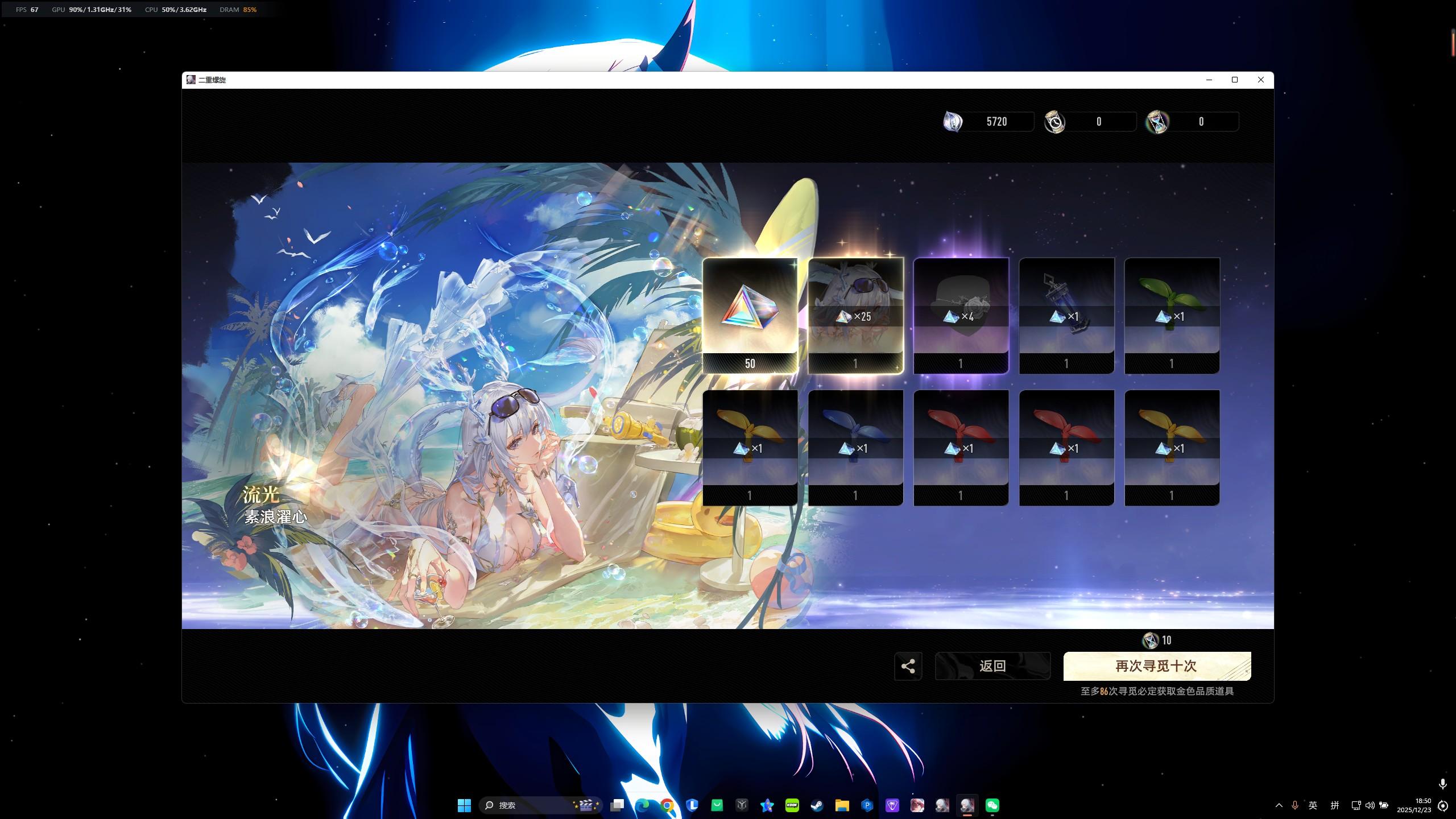This screenshot has height=819, width=1456.
Task: Select the rainbow prism card labeled 50
Action: coord(750,316)
